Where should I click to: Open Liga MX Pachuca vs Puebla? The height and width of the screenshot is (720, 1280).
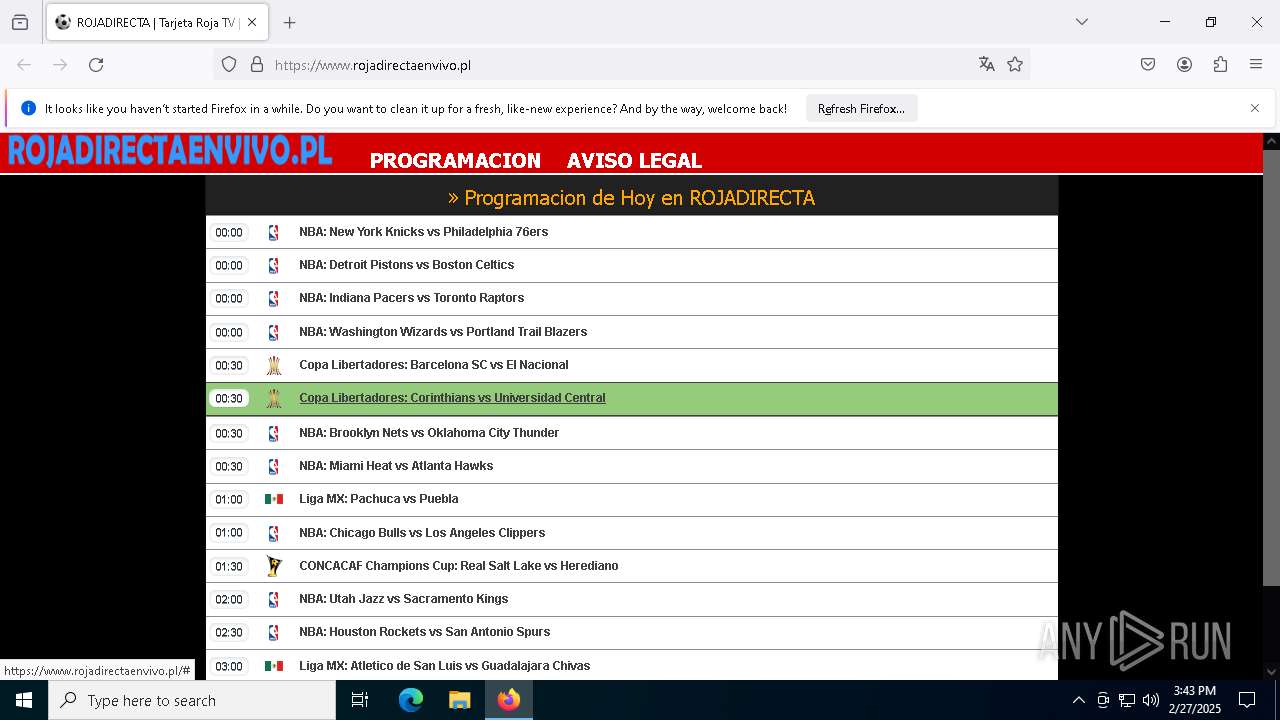(x=378, y=499)
